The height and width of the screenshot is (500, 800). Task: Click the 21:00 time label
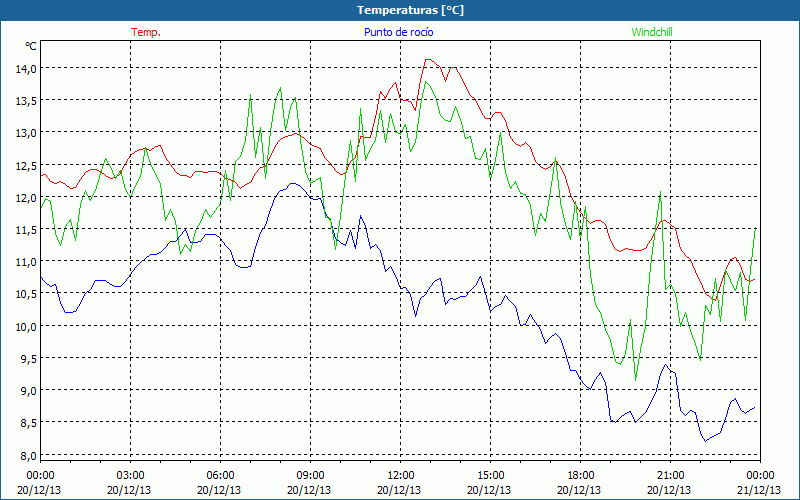click(x=670, y=476)
